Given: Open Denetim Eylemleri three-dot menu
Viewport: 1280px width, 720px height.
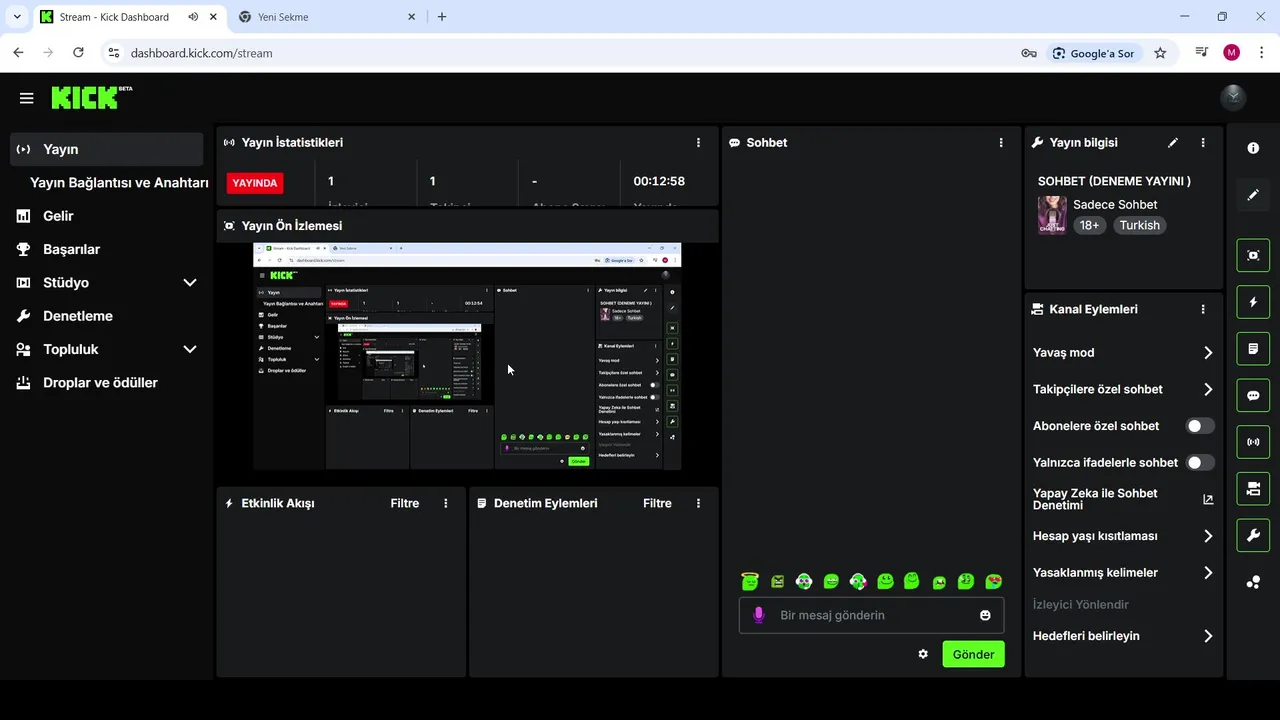Looking at the screenshot, I should pyautogui.click(x=699, y=503).
